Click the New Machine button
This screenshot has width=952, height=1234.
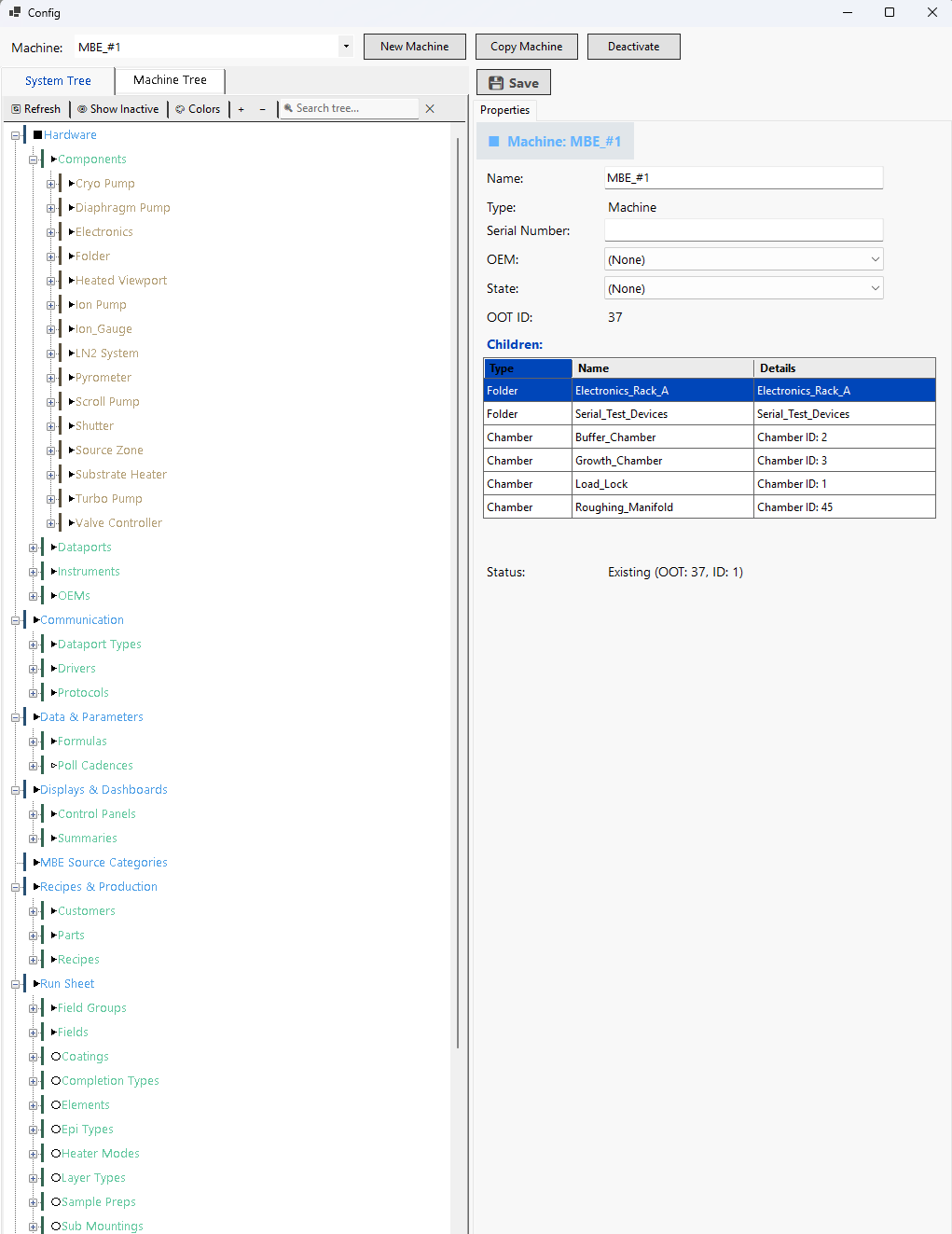tap(414, 47)
